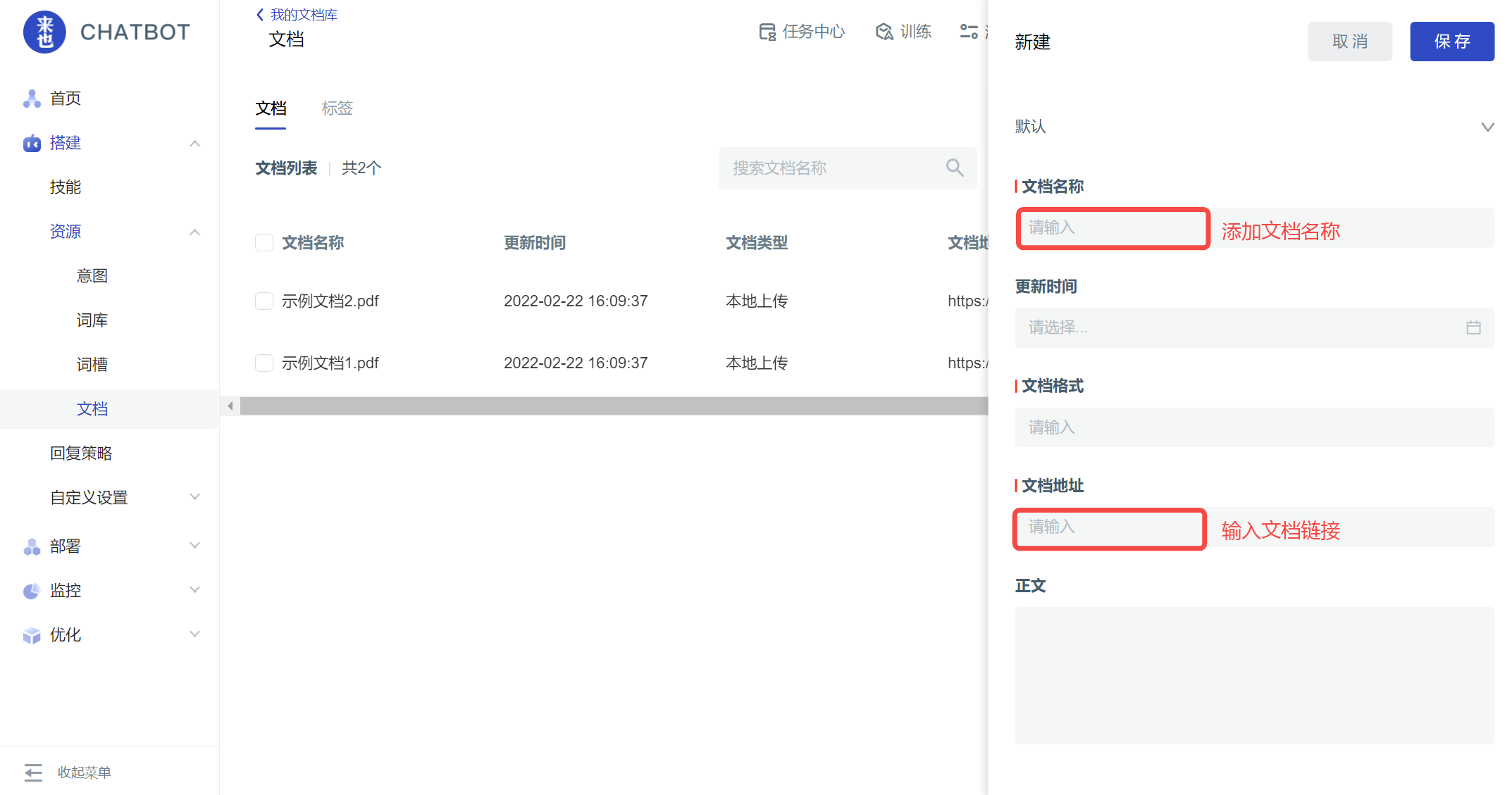Viewport: 1512px width, 795px height.
Task: Click the 搭建 robot icon
Action: [x=32, y=143]
